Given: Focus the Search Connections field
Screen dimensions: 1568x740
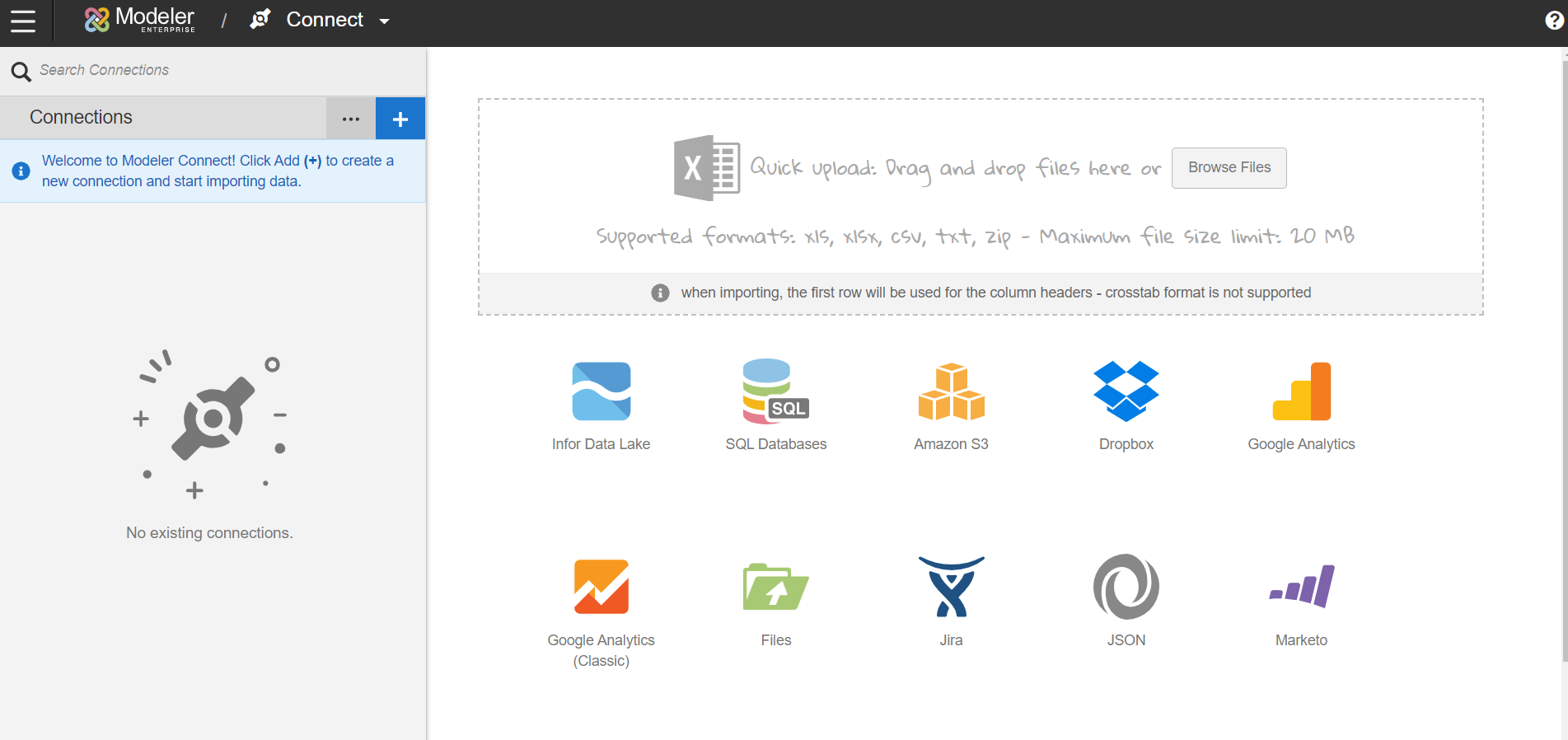Looking at the screenshot, I should point(222,71).
